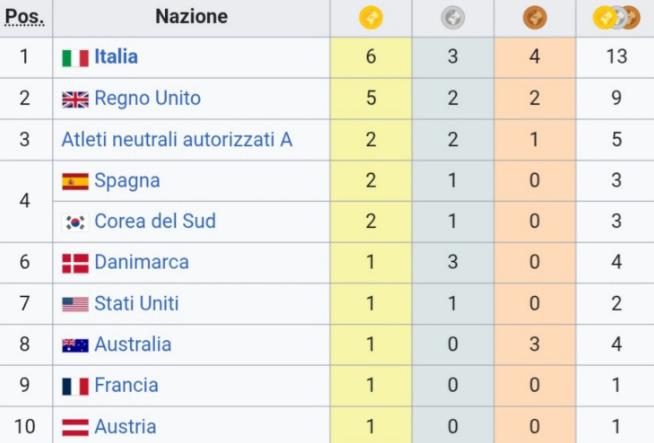The image size is (654, 443).
Task: Open Atleti neutrali autorizzati A link
Action: click(177, 140)
